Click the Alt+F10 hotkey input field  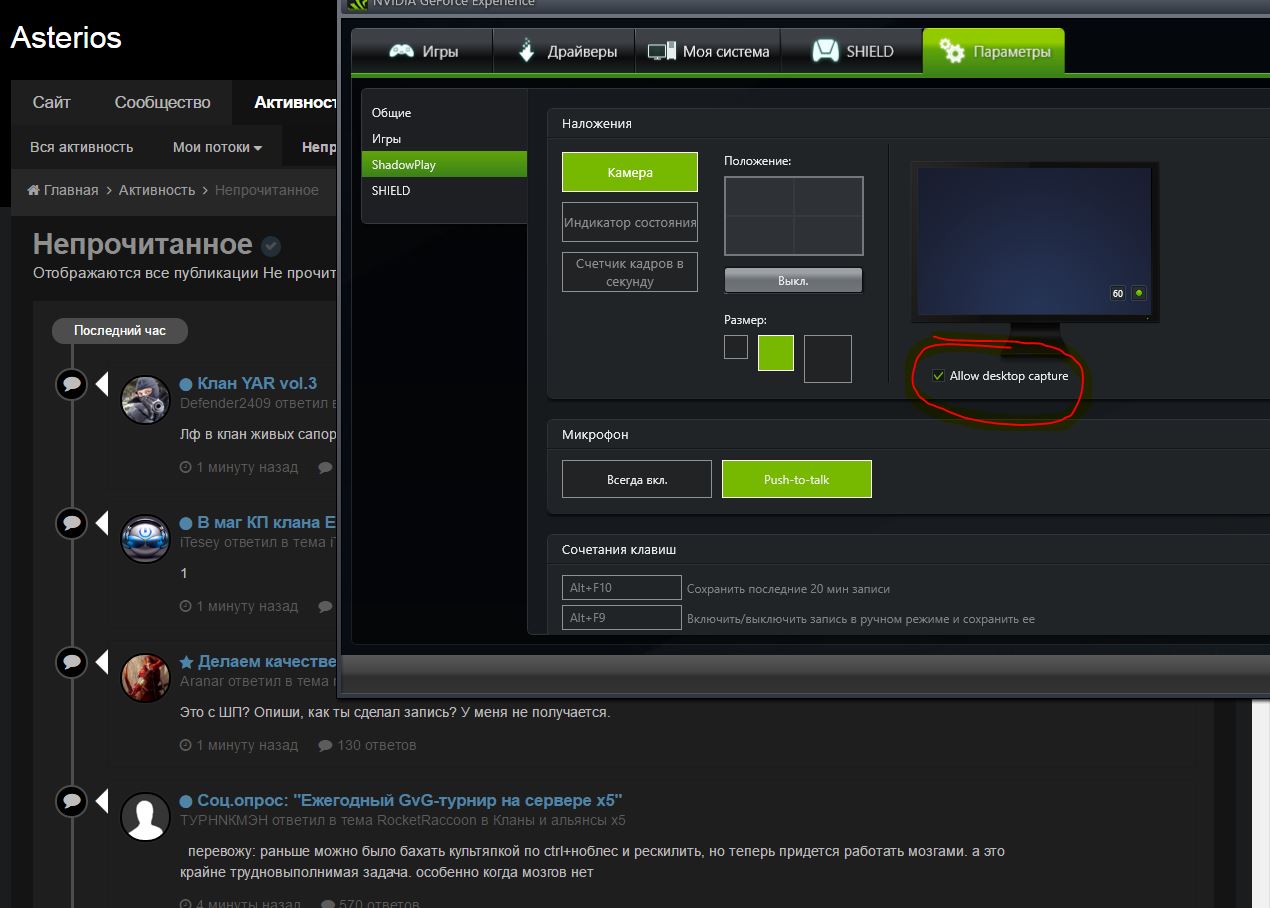point(621,588)
